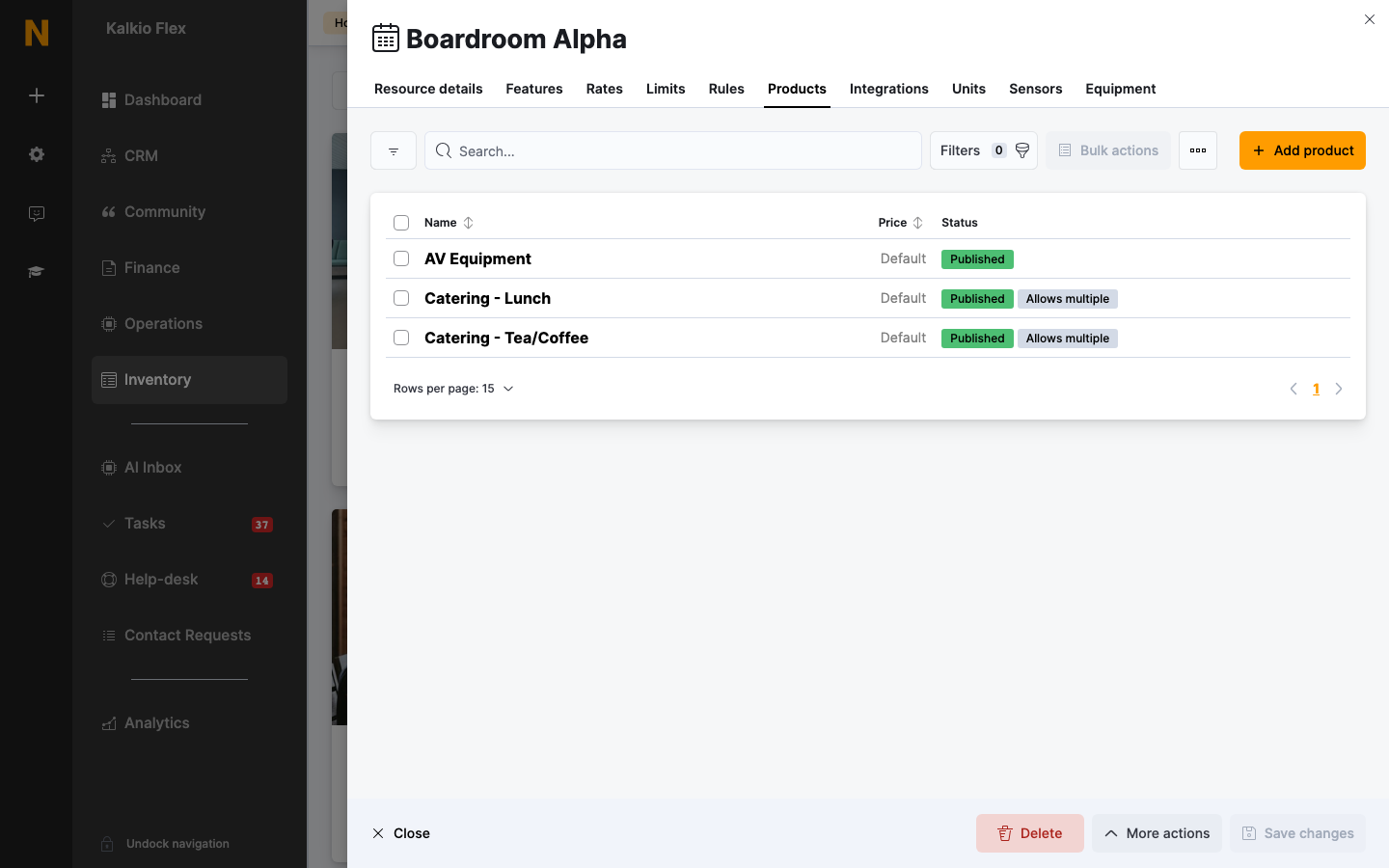
Task: Open Dashboard in sidebar
Action: [x=189, y=100]
